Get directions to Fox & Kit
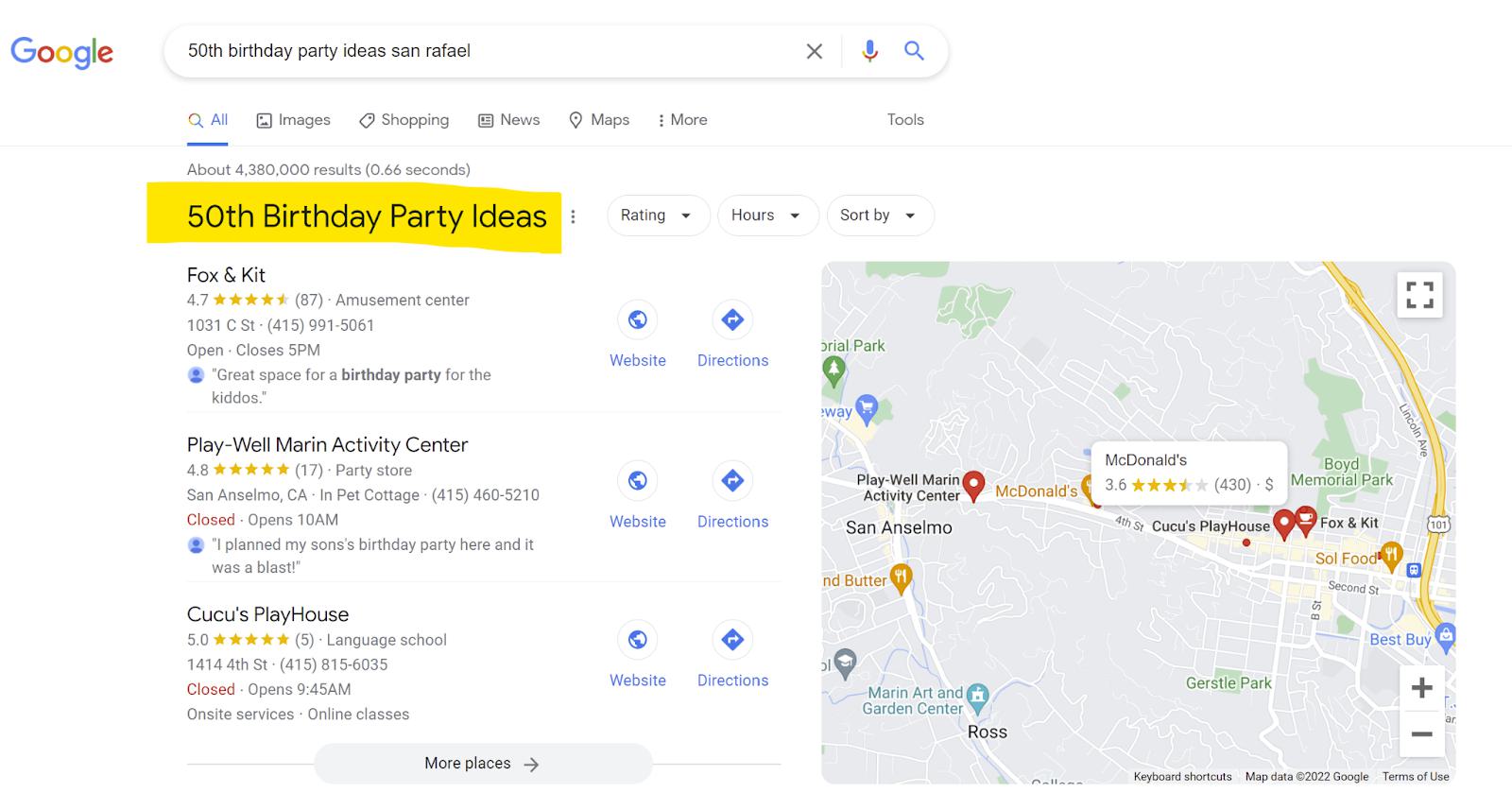 pyautogui.click(x=732, y=320)
